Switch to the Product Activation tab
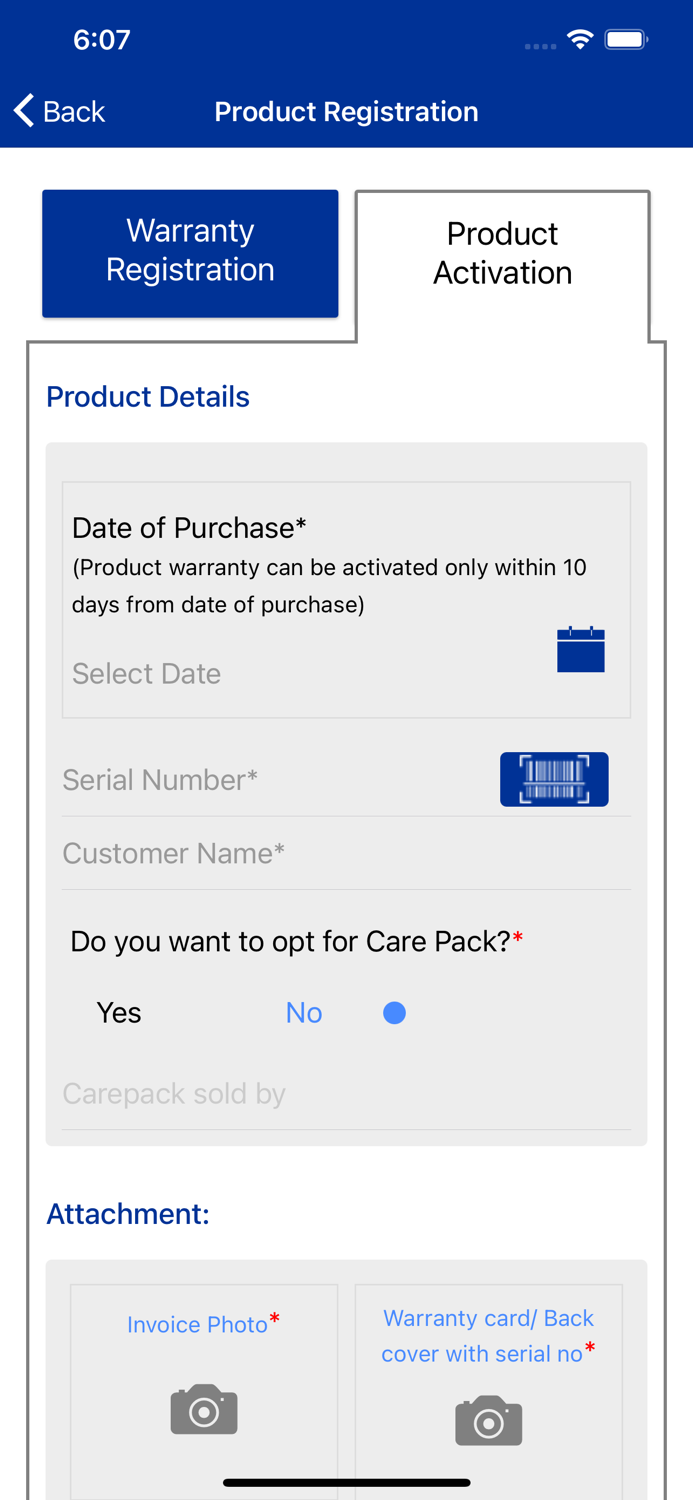 pyautogui.click(x=502, y=253)
